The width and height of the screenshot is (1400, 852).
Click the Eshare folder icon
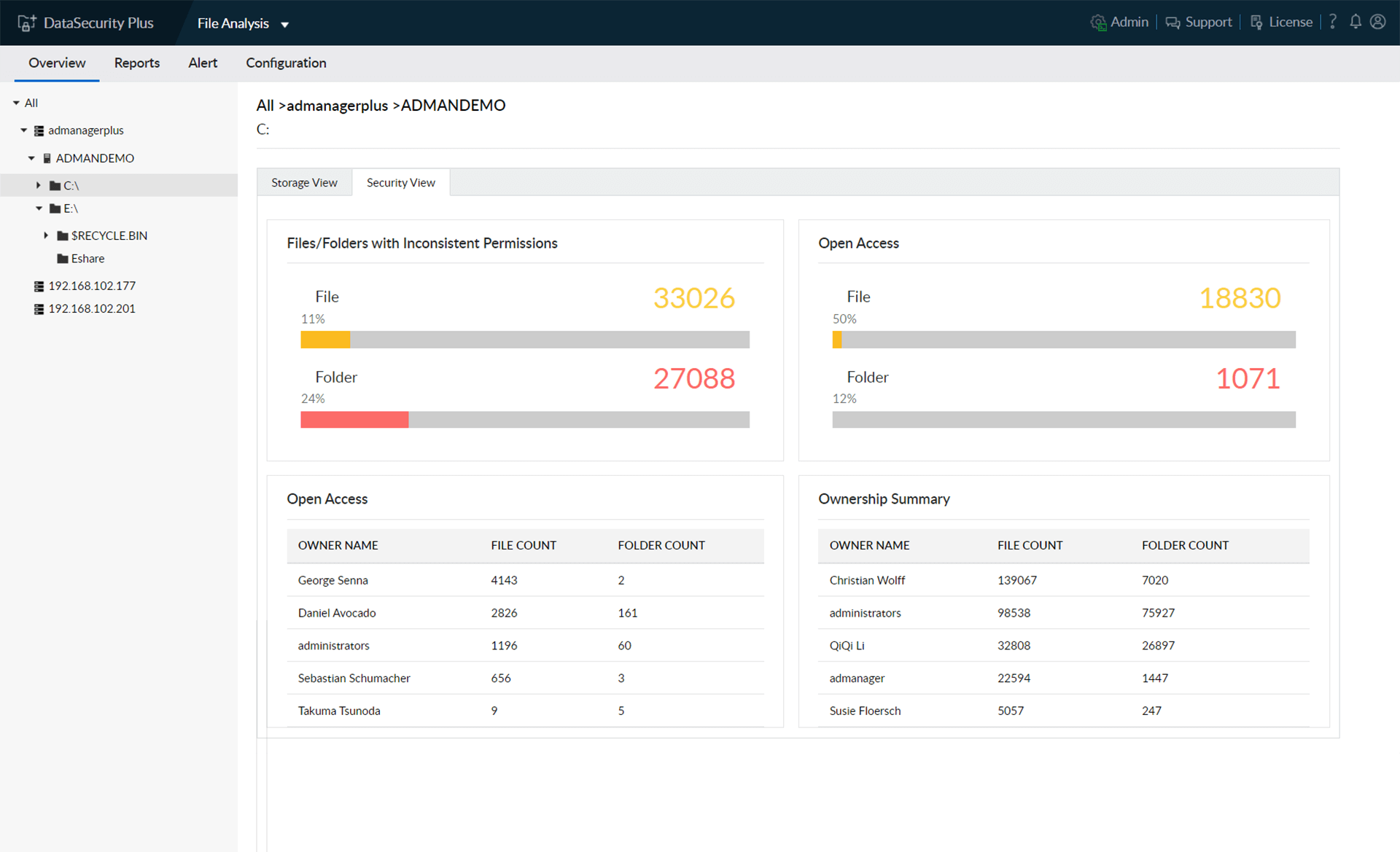click(63, 259)
